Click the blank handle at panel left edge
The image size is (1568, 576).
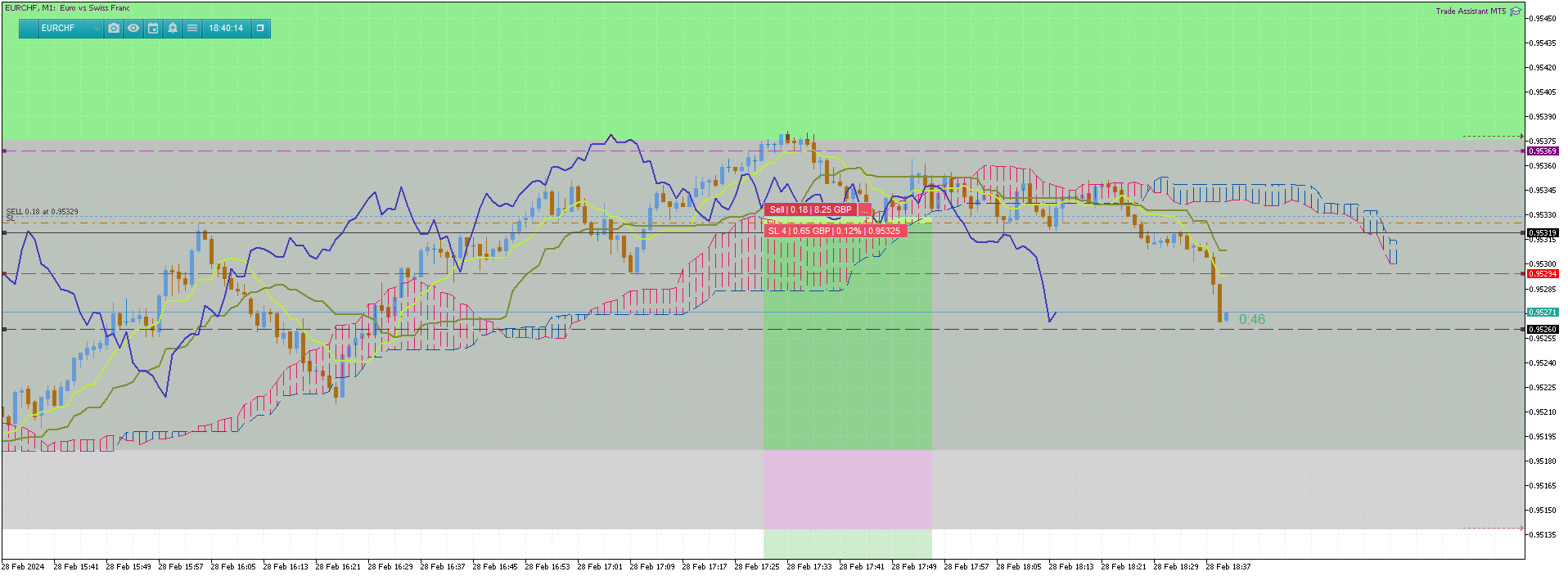pyautogui.click(x=29, y=28)
